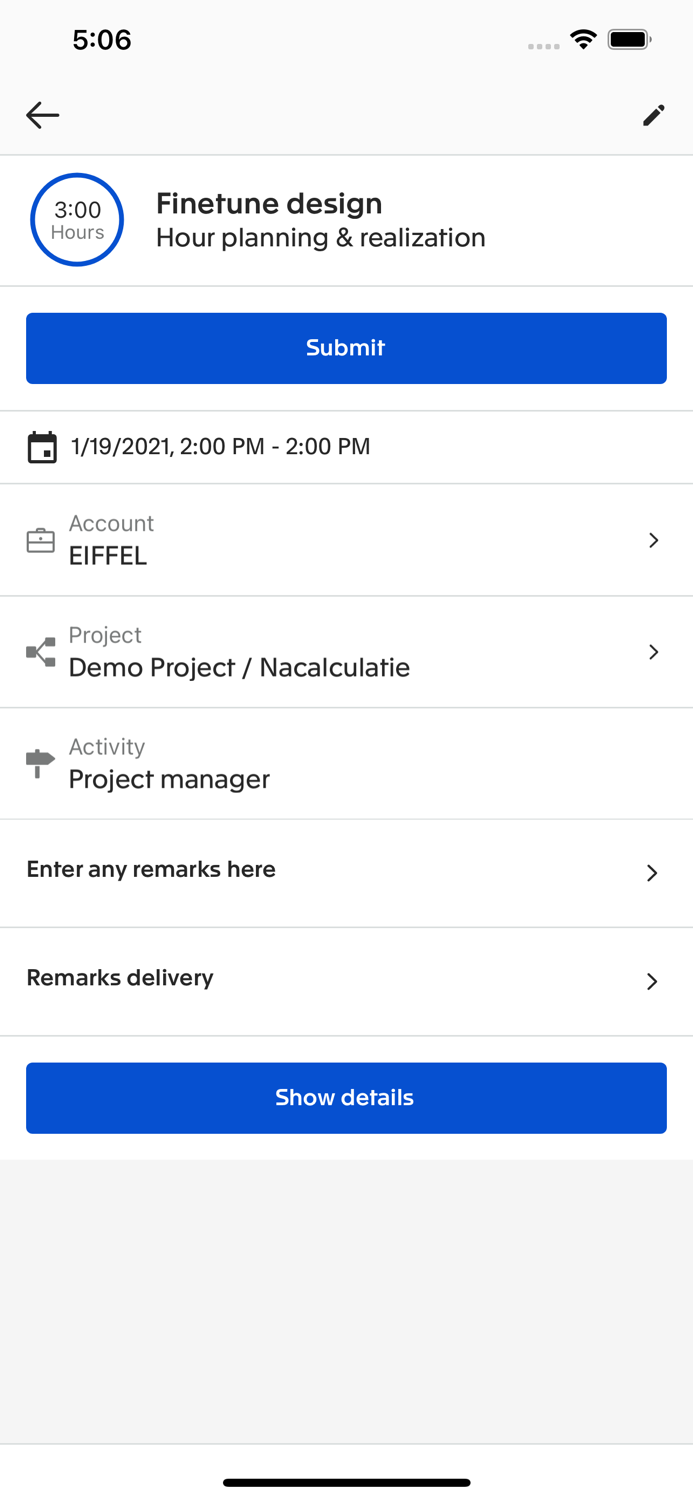Tap the battery status icon
The width and height of the screenshot is (693, 1500).
coord(629,40)
